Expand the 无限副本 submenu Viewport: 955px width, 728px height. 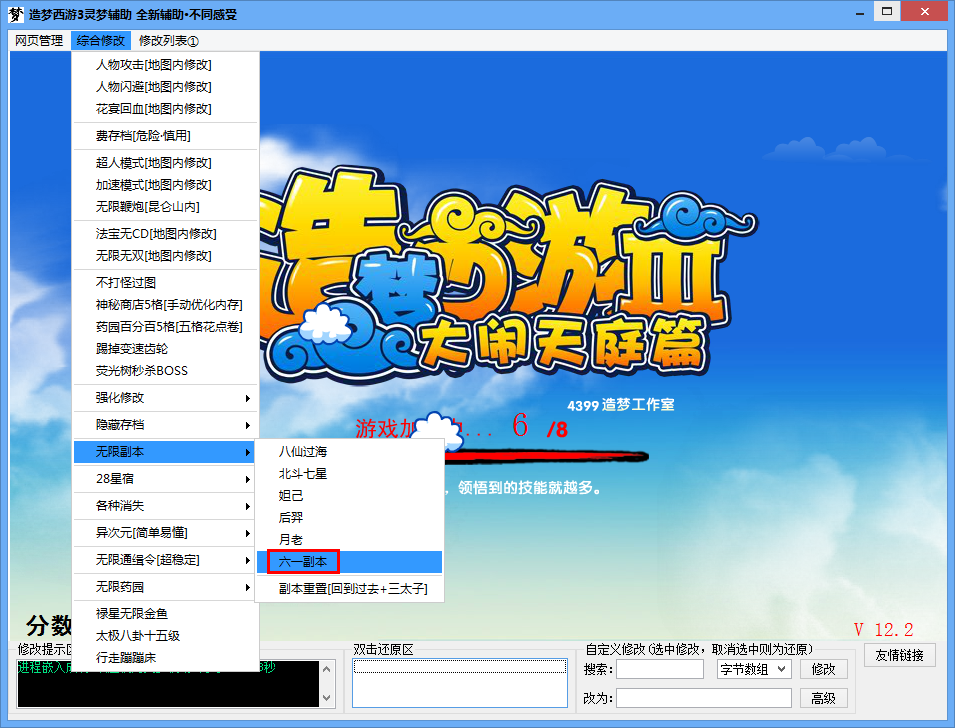point(166,451)
